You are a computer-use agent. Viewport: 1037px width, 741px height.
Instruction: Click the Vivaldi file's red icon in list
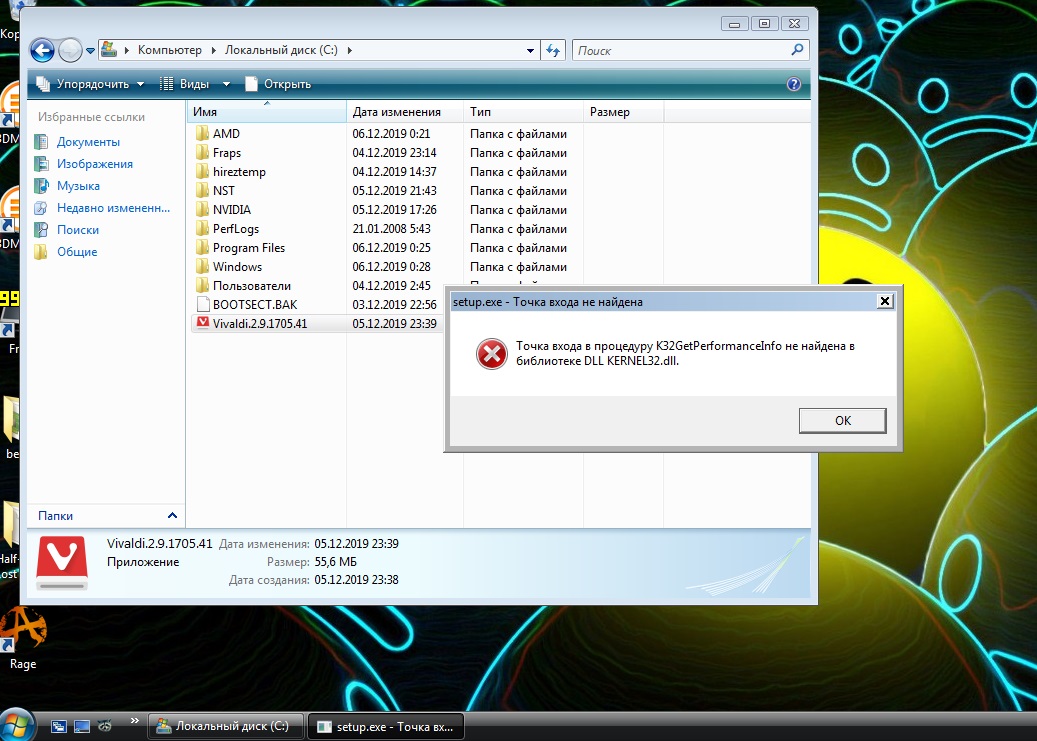(202, 324)
